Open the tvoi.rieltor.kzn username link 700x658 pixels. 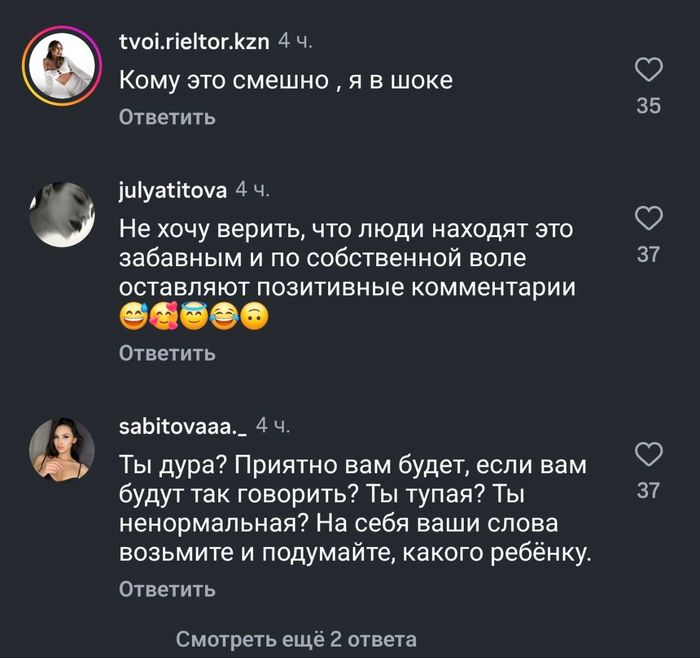pos(194,42)
